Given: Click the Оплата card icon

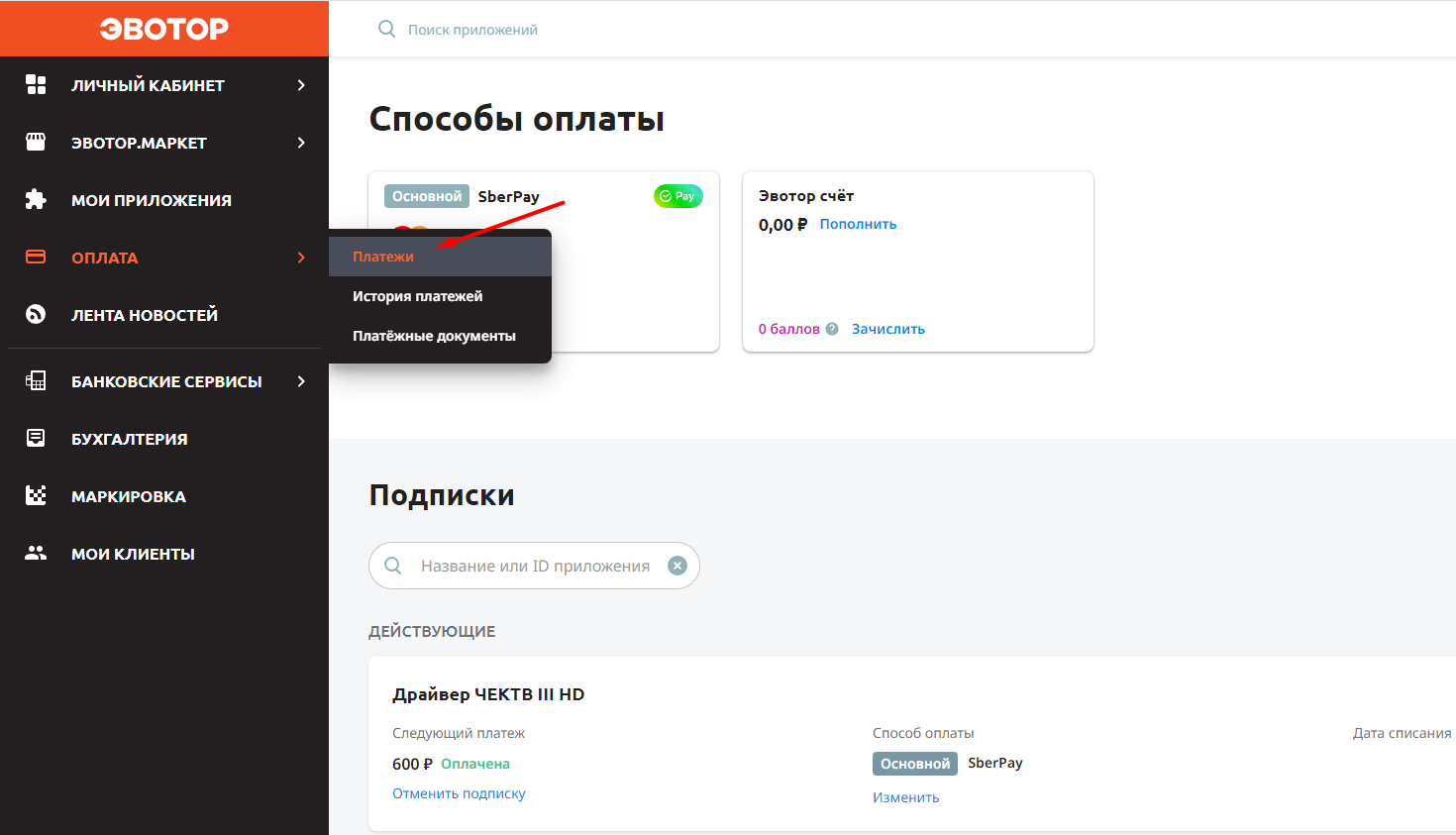Looking at the screenshot, I should [x=36, y=257].
